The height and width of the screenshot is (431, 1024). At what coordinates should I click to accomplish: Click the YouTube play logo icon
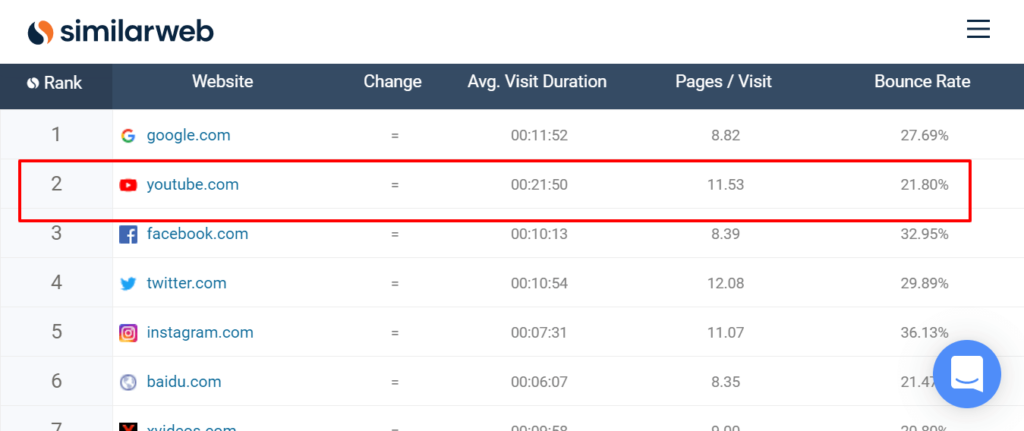[128, 185]
